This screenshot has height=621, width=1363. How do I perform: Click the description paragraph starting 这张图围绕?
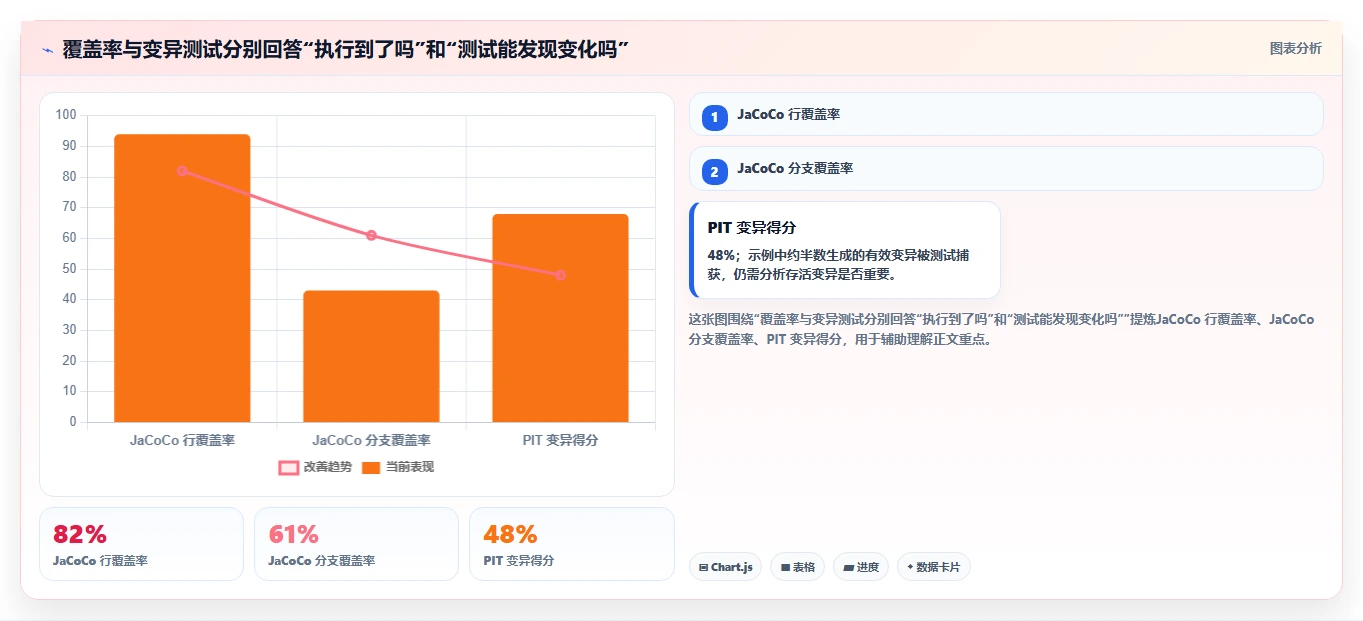point(1001,329)
